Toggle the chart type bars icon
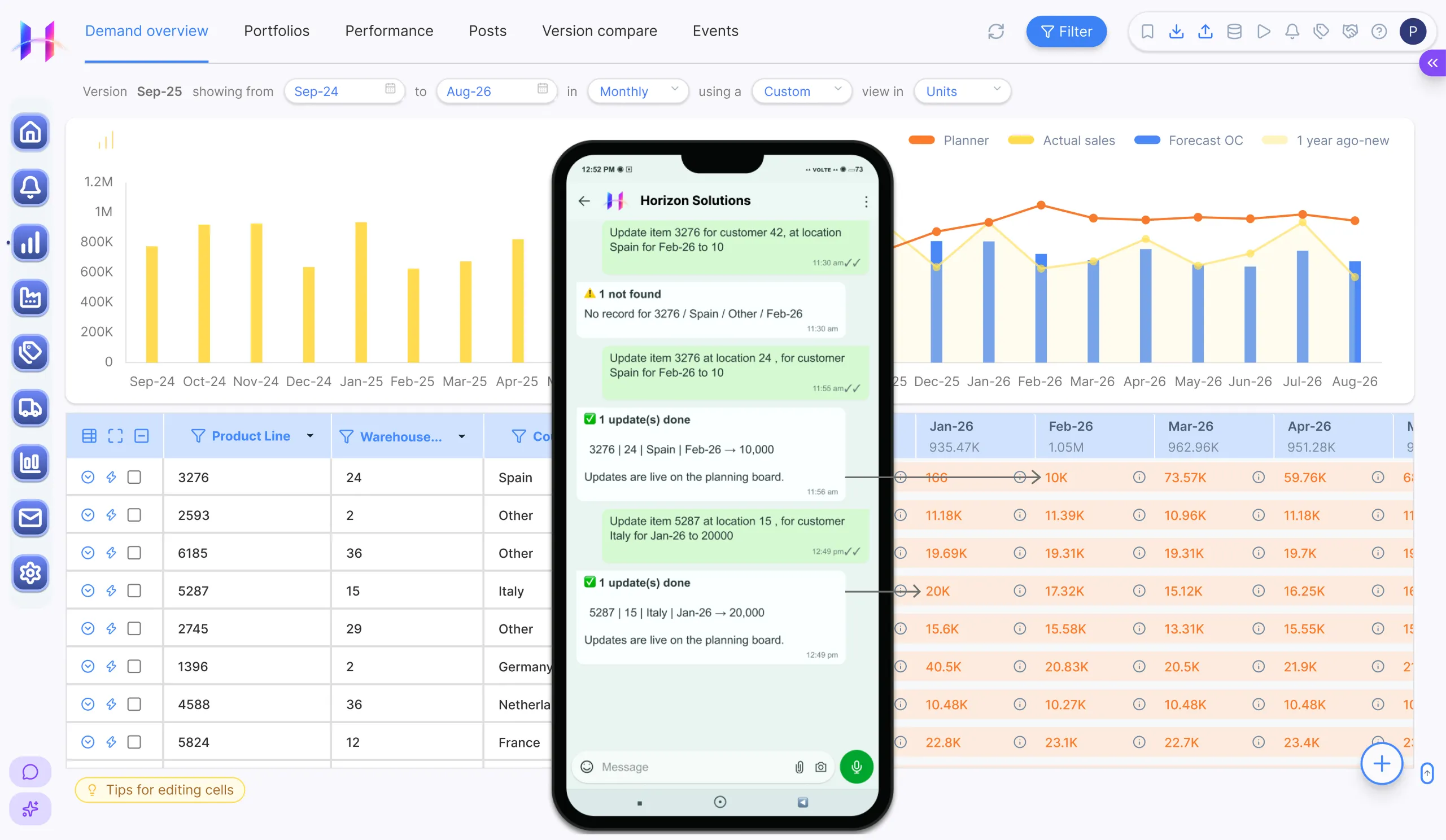 tap(106, 140)
